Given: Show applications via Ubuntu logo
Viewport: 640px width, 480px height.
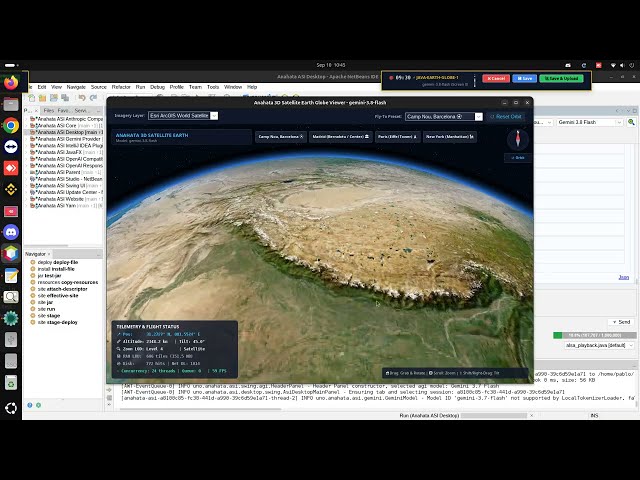Looking at the screenshot, I should tap(11, 408).
